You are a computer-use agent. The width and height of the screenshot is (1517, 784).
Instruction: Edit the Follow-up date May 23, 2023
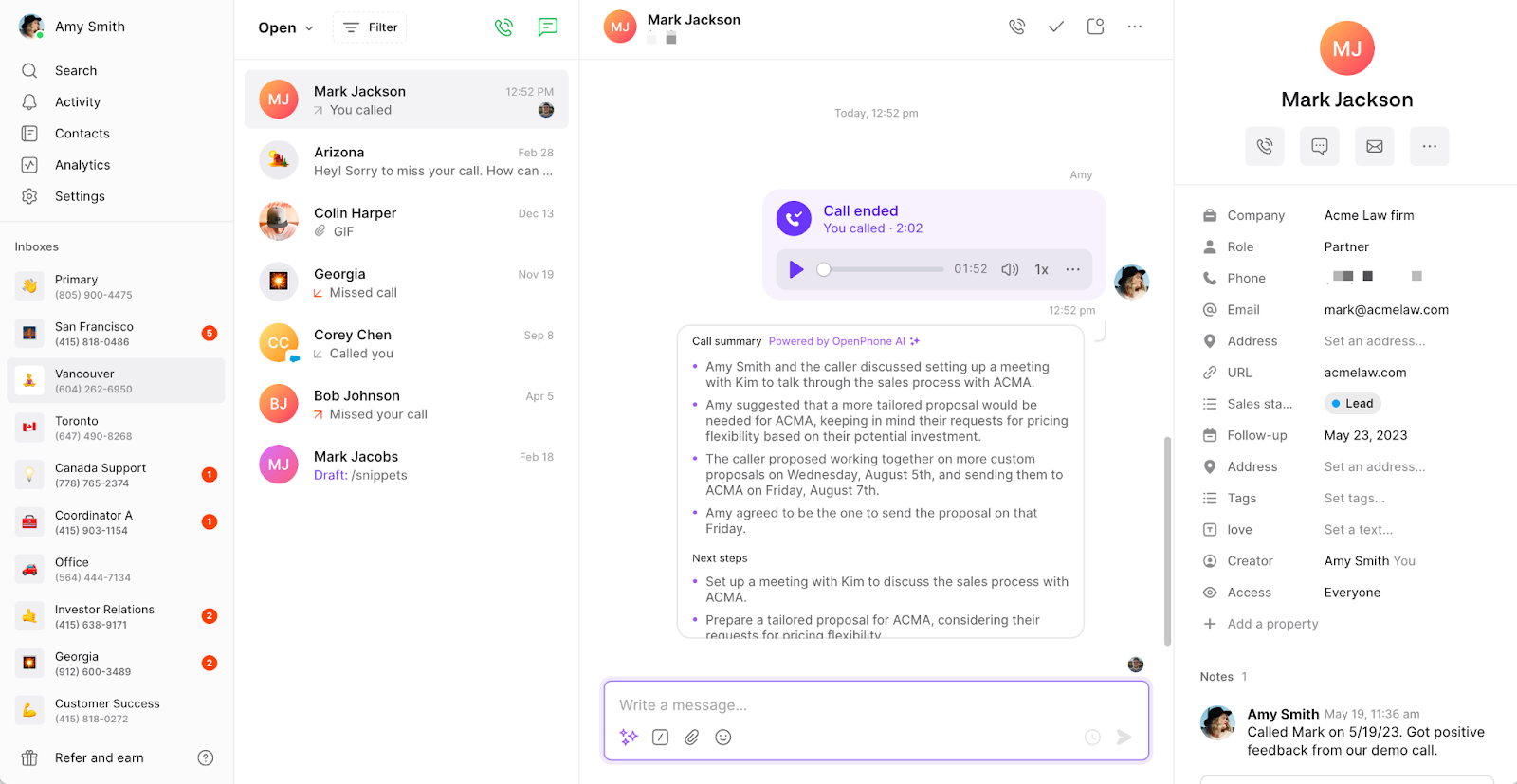[x=1365, y=435]
